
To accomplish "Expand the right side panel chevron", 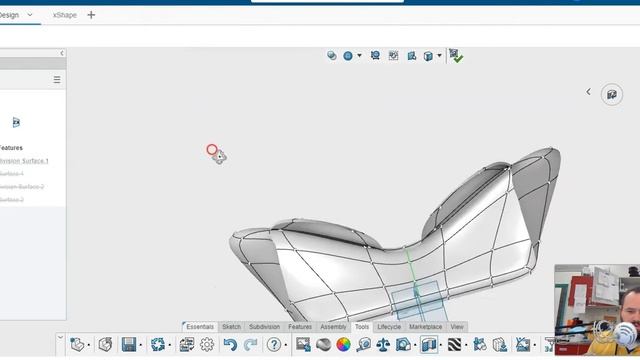I will pos(588,92).
